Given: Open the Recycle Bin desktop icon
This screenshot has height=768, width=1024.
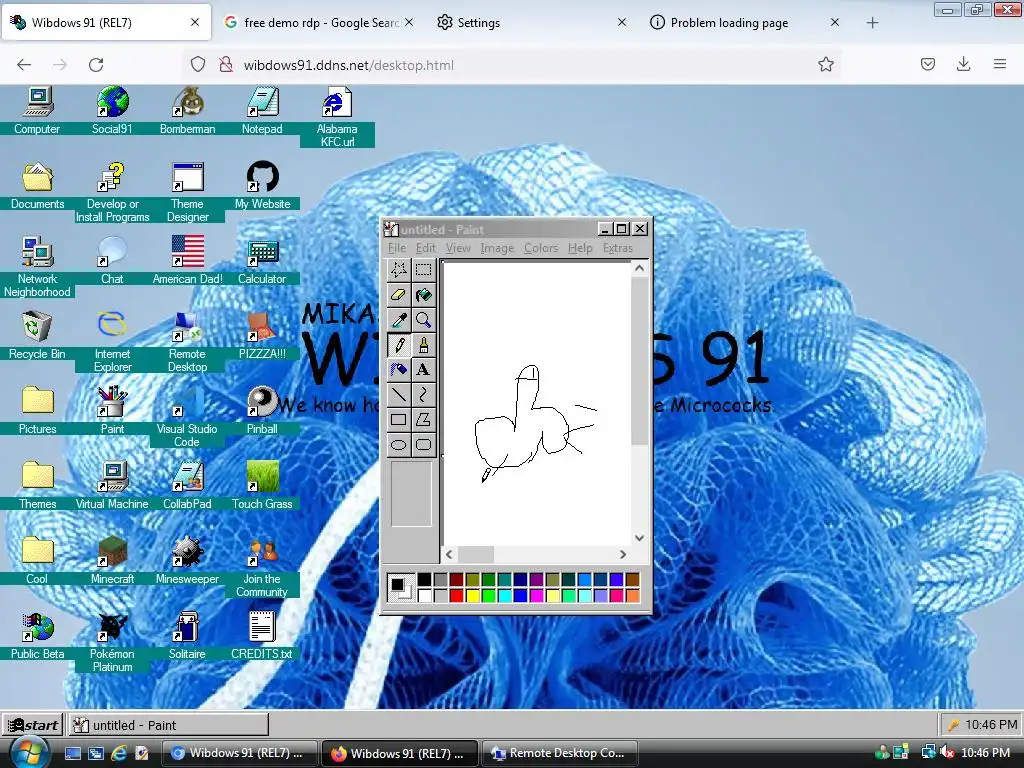Looking at the screenshot, I should [x=37, y=335].
